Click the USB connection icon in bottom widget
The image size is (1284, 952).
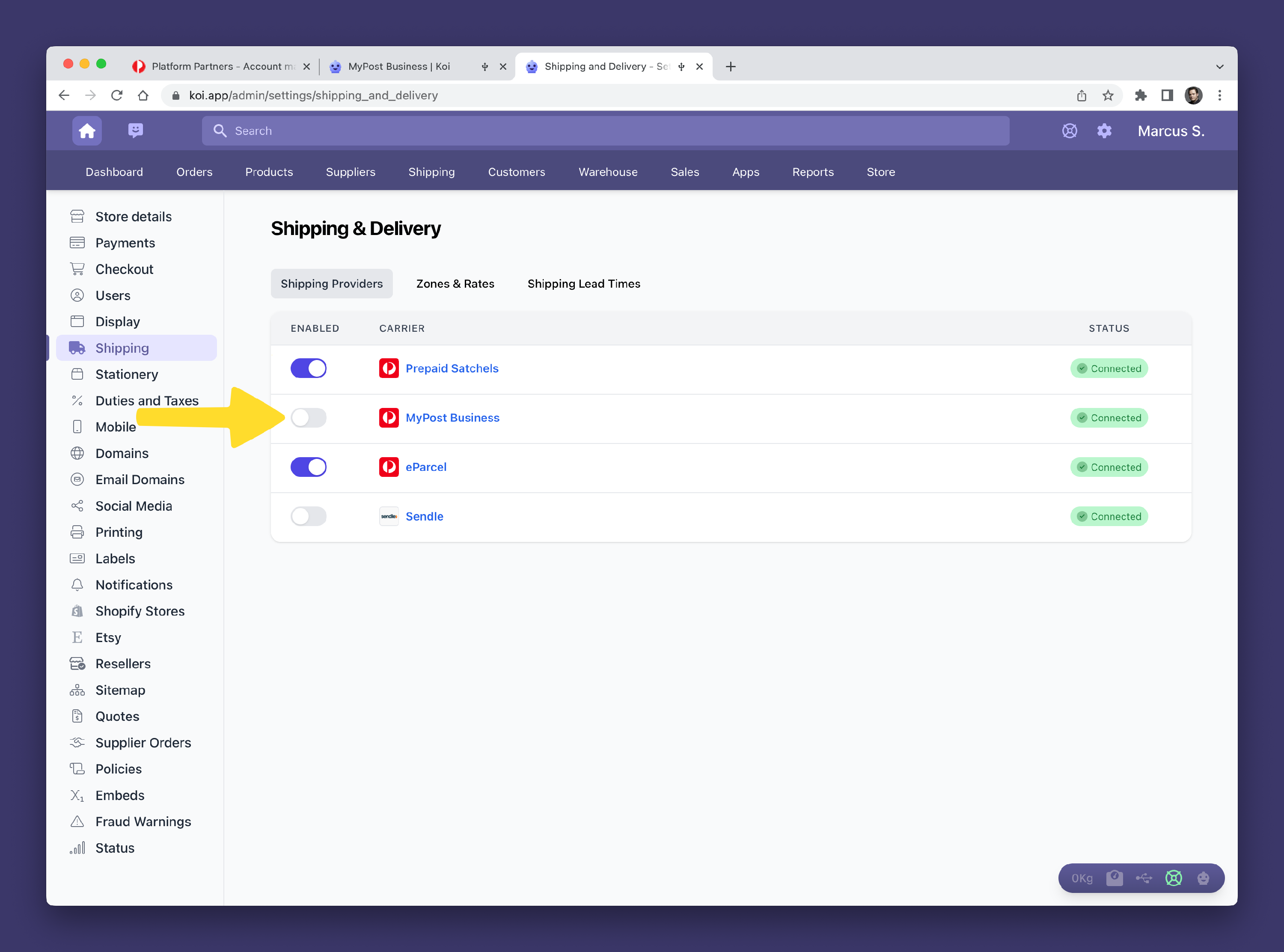click(1144, 878)
